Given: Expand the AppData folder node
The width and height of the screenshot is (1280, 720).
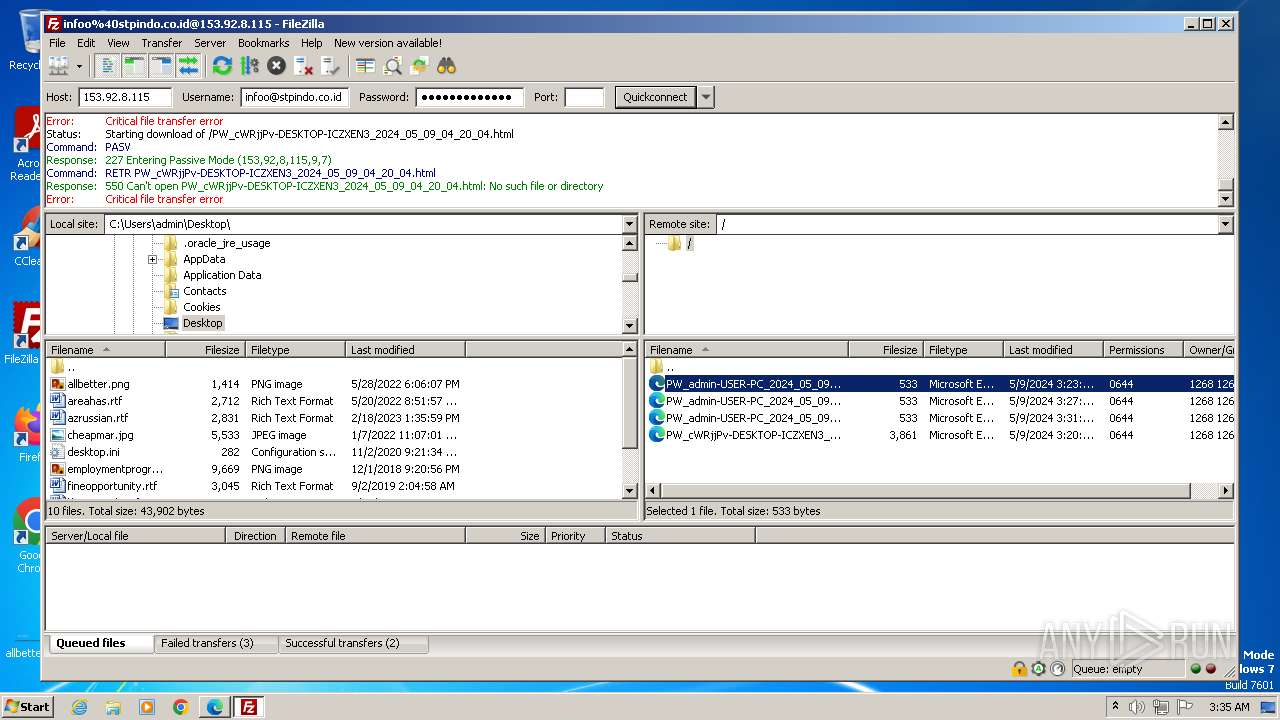Looking at the screenshot, I should (x=153, y=259).
